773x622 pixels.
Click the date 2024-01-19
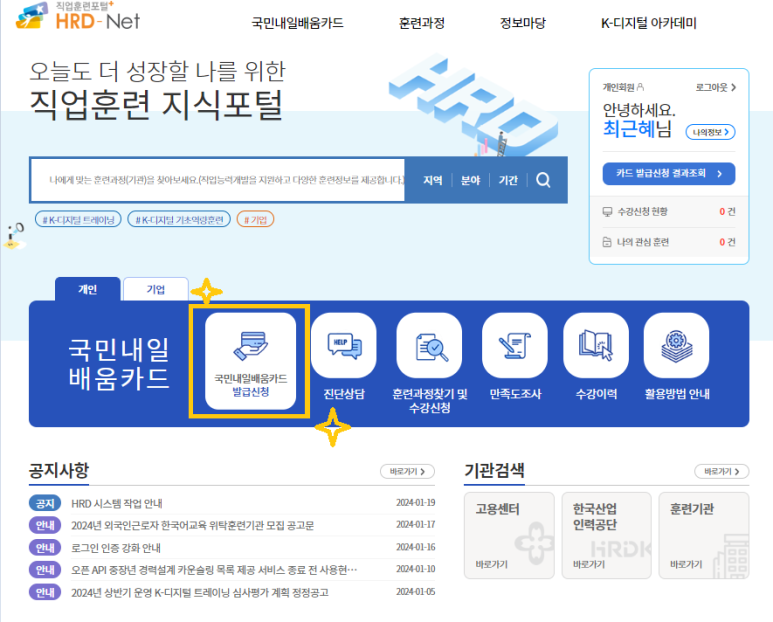click(416, 503)
